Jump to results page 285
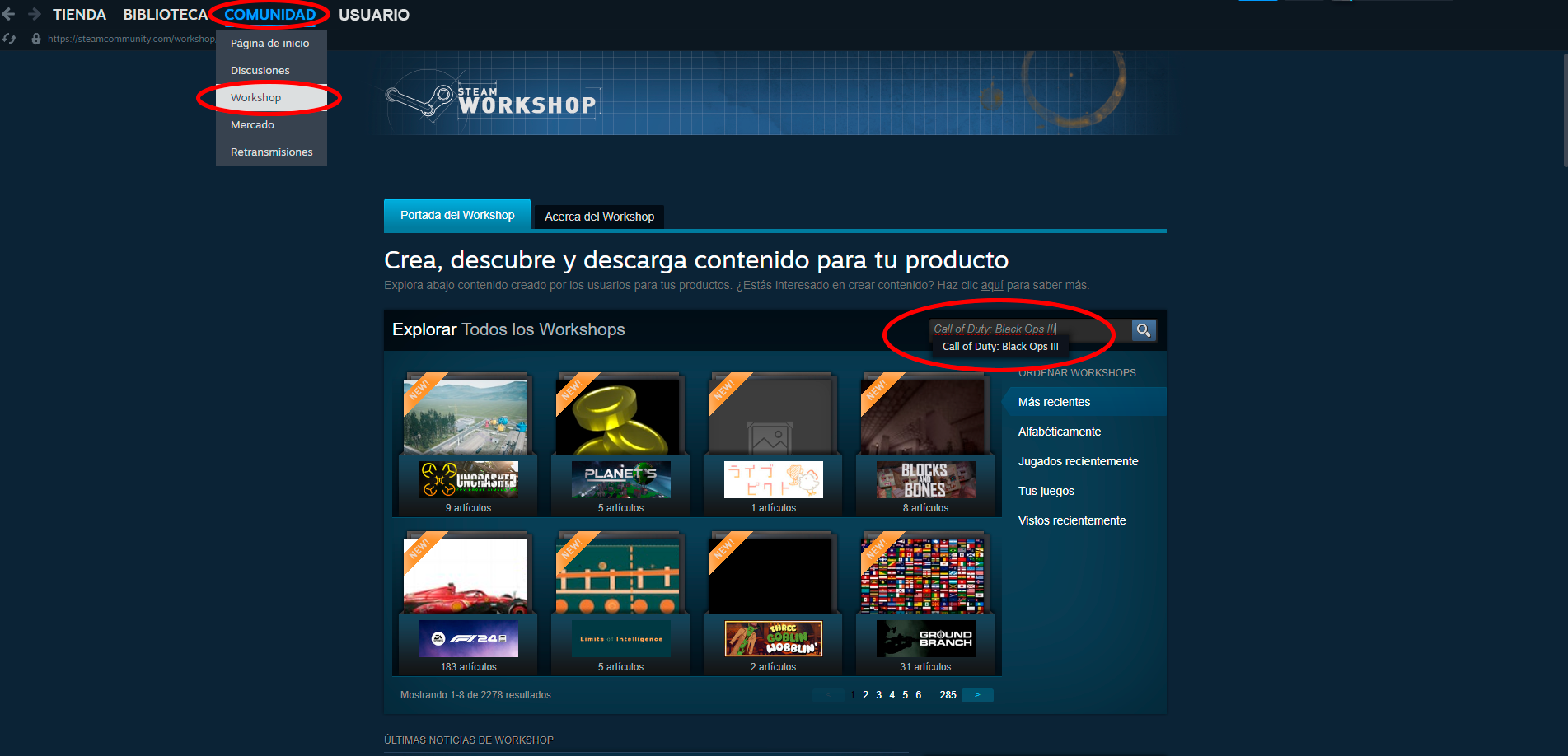Image resolution: width=1568 pixels, height=756 pixels. [x=948, y=695]
